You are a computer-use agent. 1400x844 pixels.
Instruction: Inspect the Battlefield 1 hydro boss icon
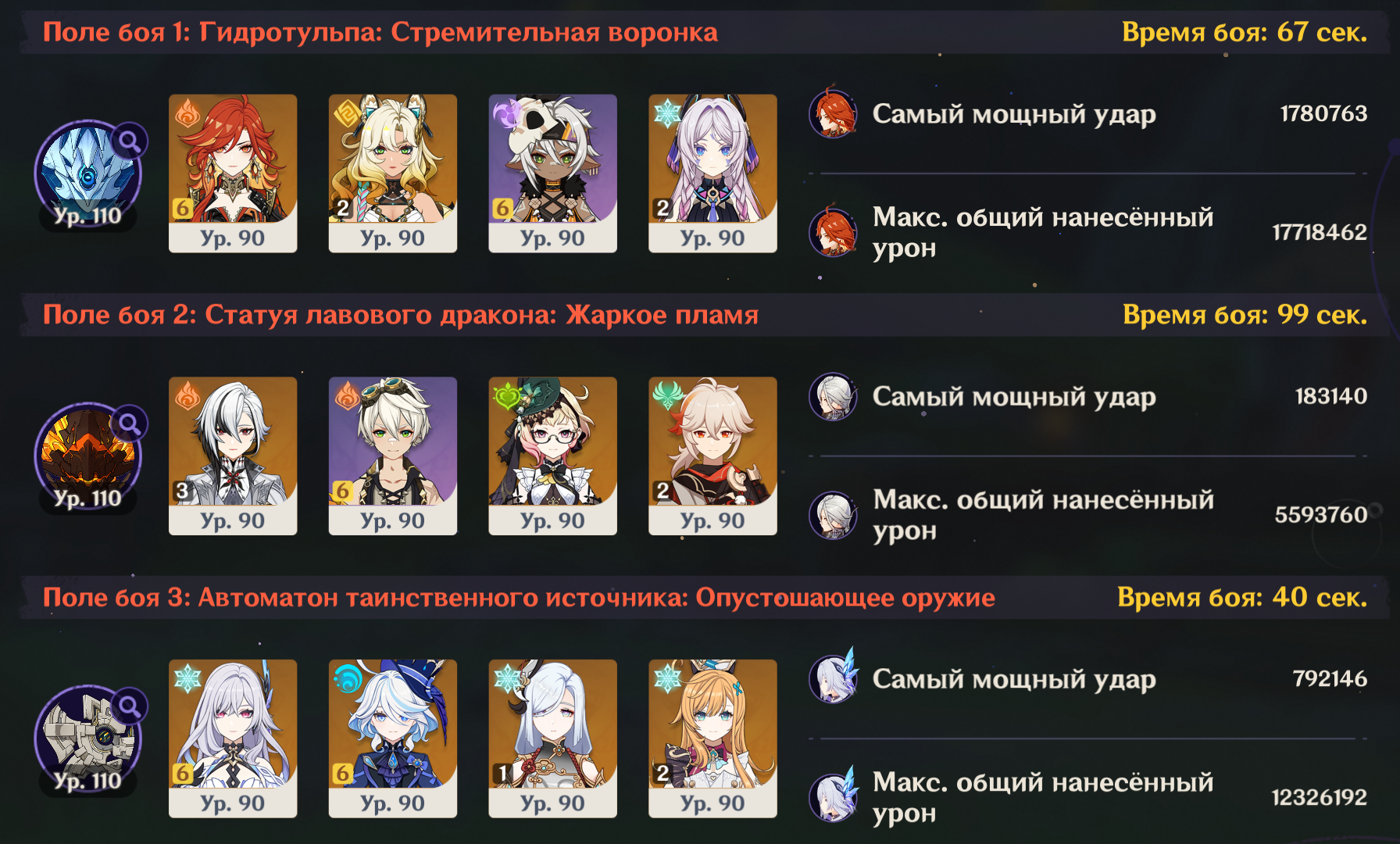click(87, 173)
